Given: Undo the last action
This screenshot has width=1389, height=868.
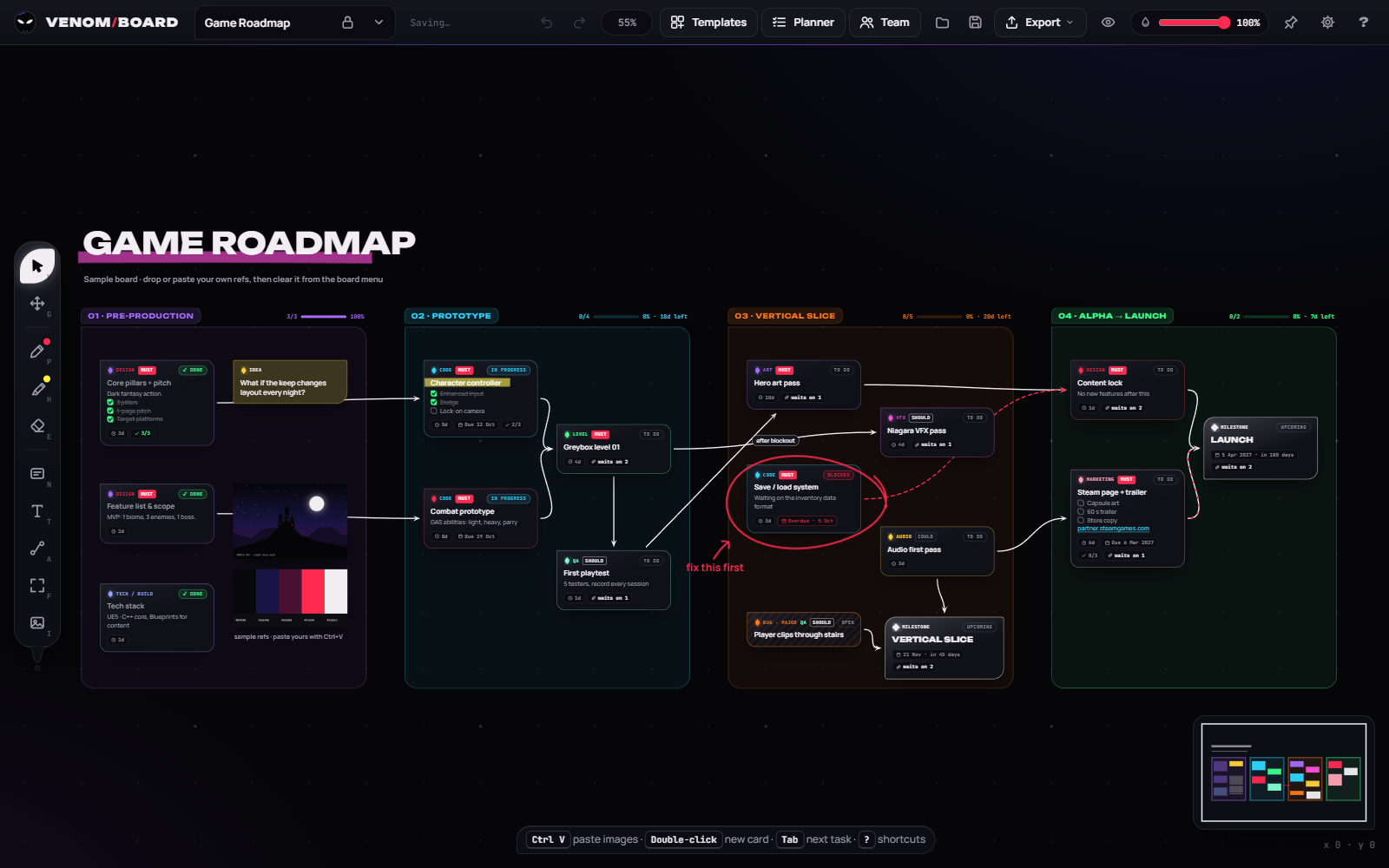Looking at the screenshot, I should 546,23.
